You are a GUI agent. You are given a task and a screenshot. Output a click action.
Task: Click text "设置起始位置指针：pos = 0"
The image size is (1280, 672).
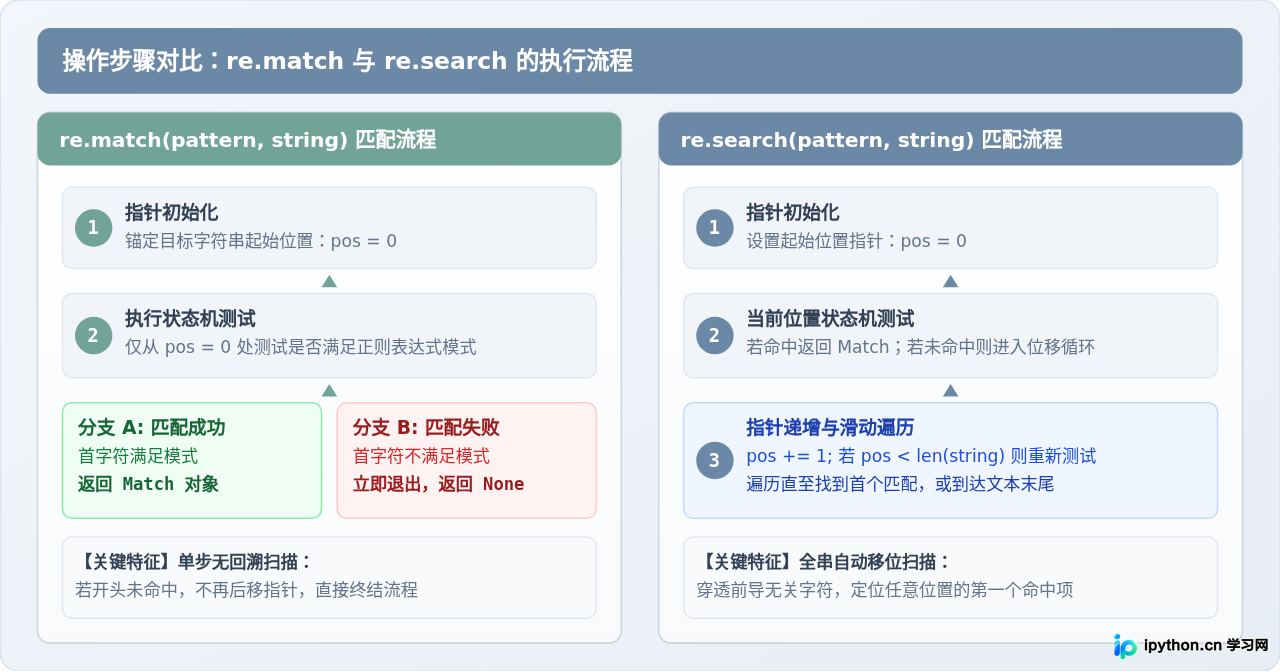tap(856, 241)
